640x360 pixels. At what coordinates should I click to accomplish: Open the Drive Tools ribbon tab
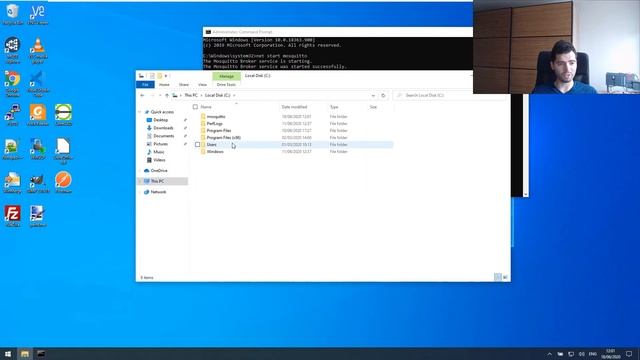pos(226,84)
